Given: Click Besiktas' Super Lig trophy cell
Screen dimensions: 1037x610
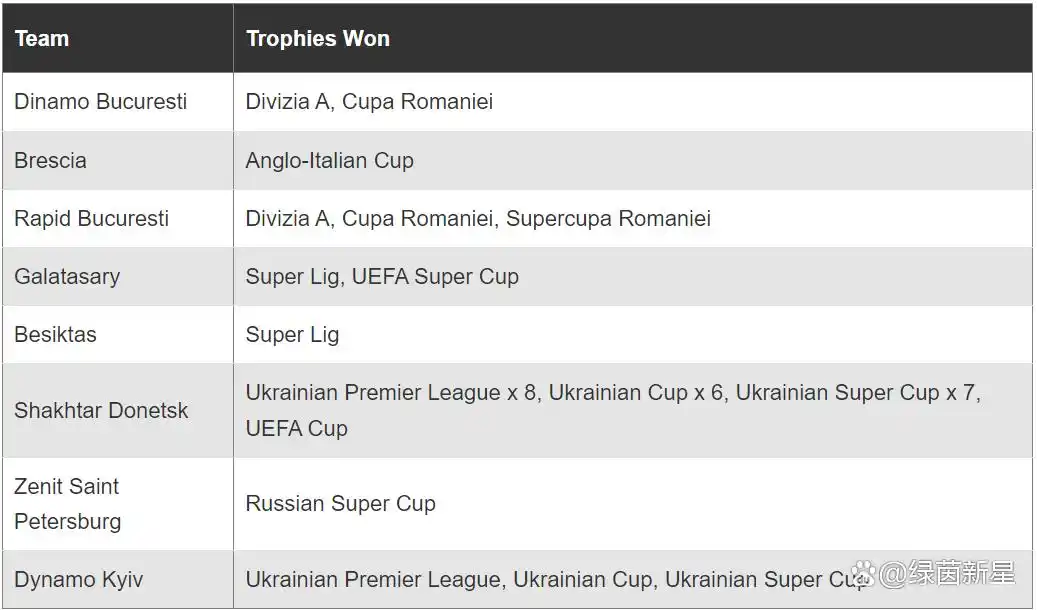Looking at the screenshot, I should pos(633,334).
